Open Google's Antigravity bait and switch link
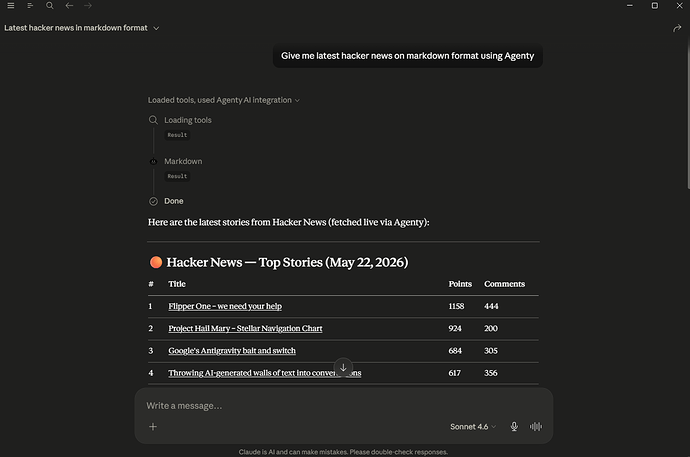690x457 pixels. (232, 351)
